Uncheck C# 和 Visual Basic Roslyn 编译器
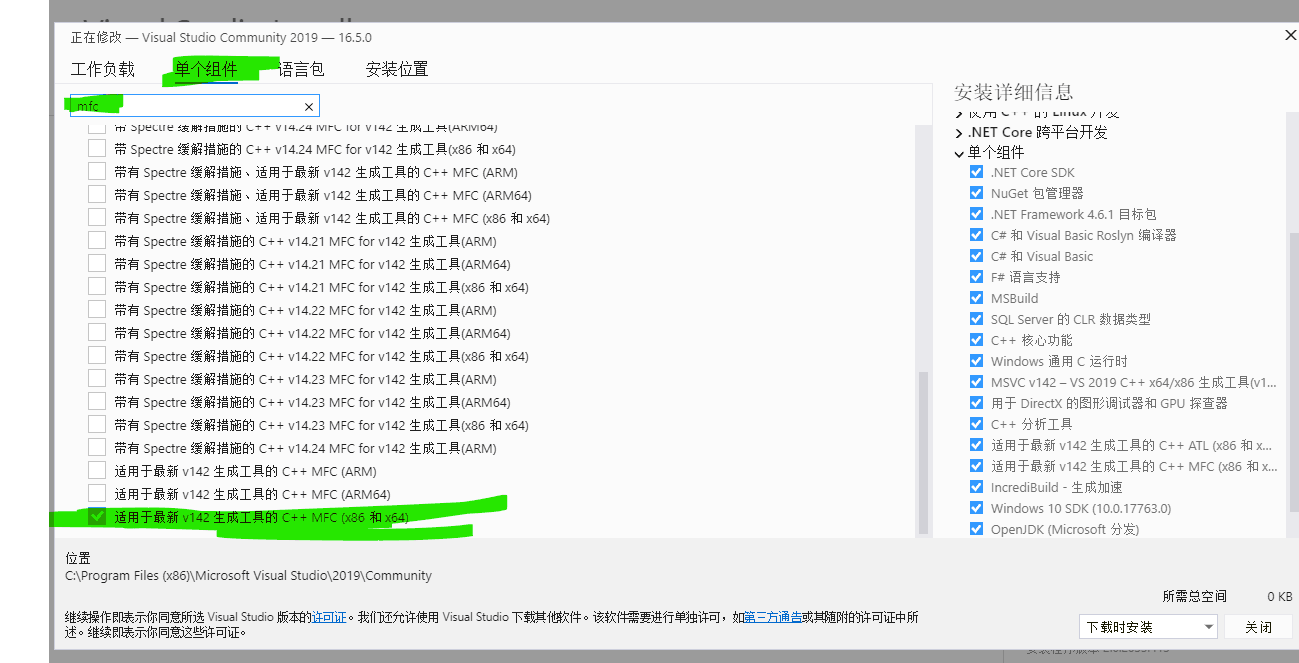The image size is (1299, 663). [976, 235]
